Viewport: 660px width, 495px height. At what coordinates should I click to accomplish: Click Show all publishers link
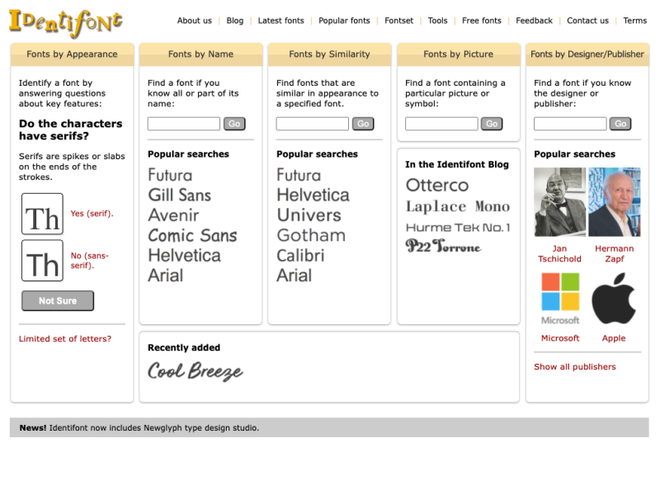575,367
